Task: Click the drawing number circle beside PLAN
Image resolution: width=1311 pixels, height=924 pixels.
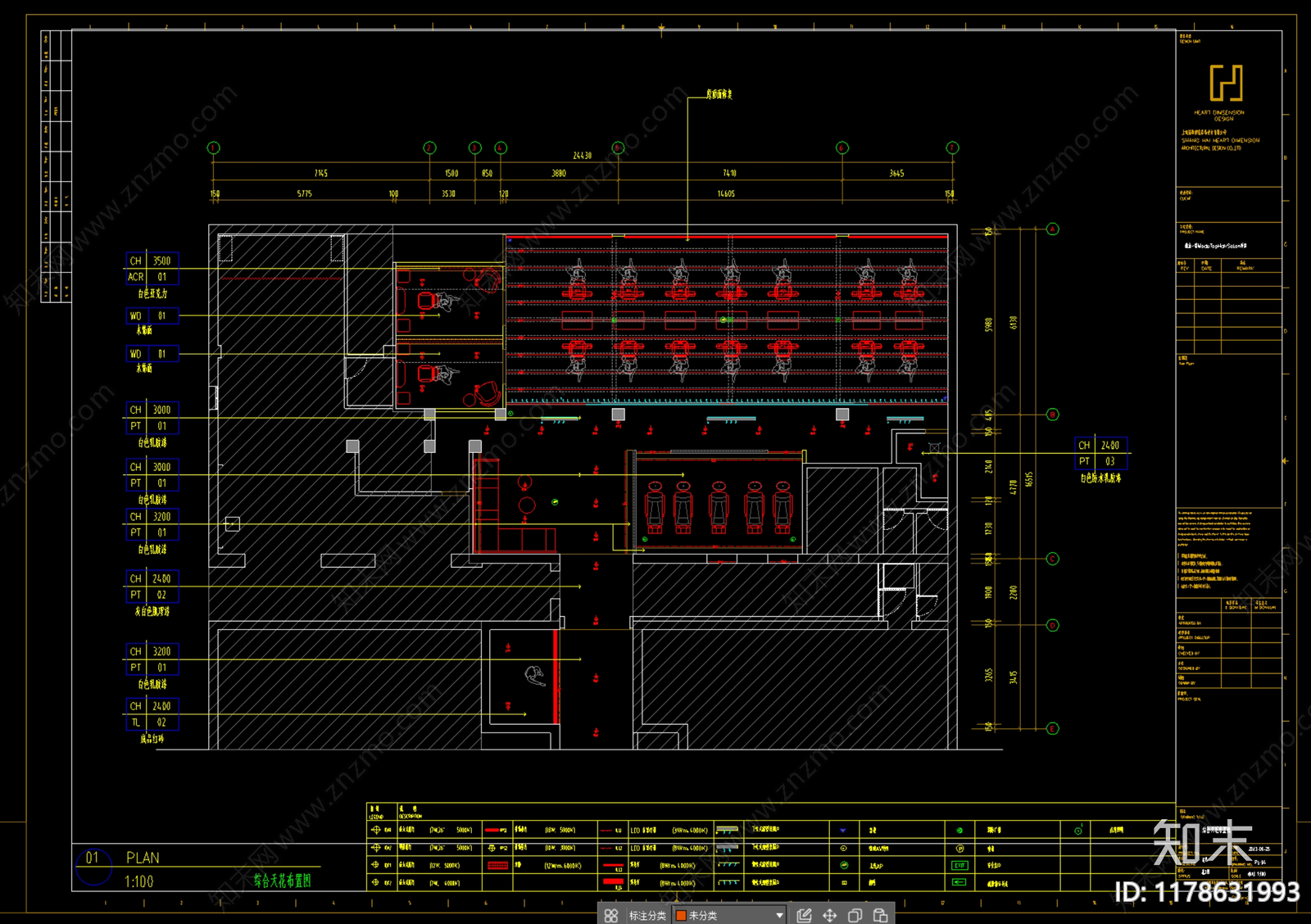Action: click(x=93, y=867)
